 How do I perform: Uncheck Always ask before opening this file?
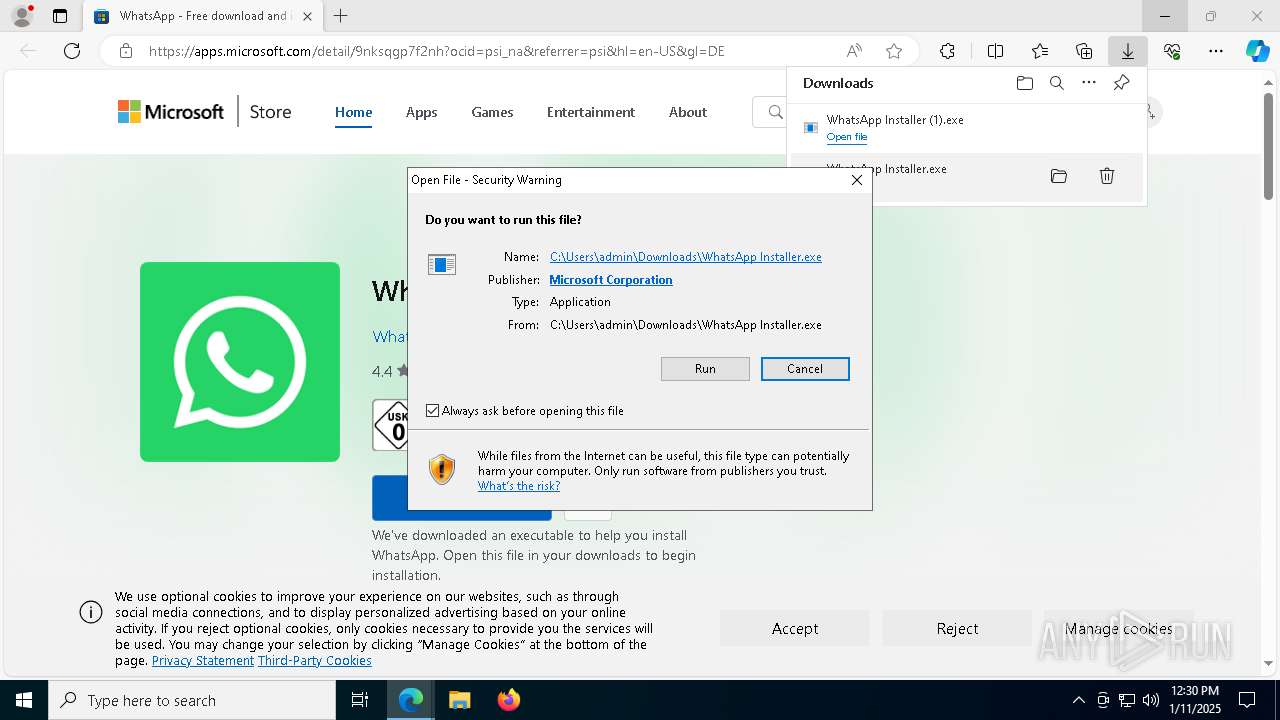tap(432, 411)
